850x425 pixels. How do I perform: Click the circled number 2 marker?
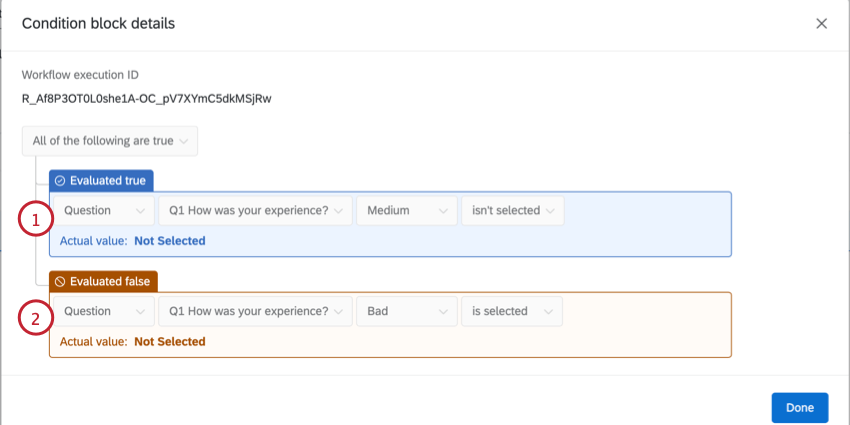click(x=35, y=320)
